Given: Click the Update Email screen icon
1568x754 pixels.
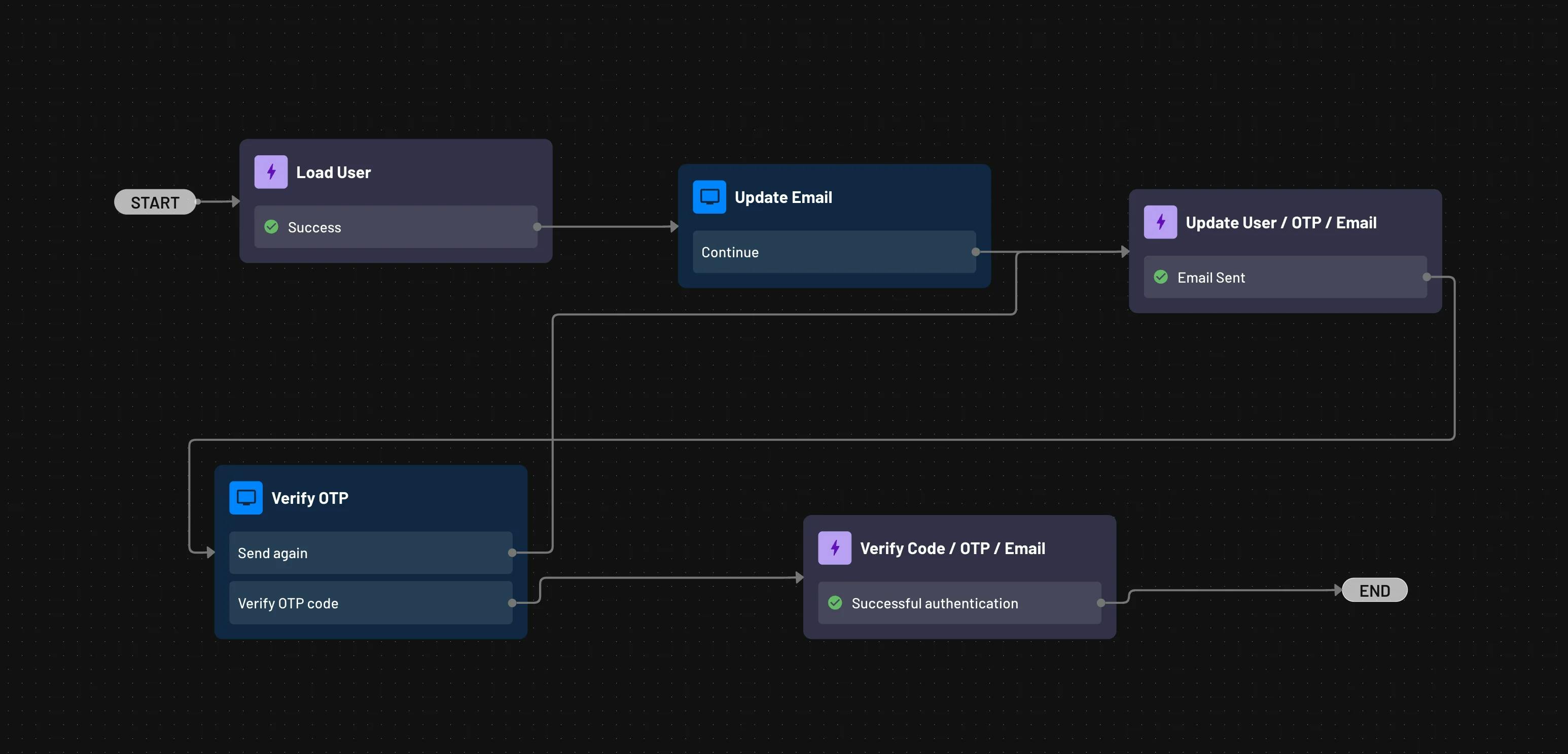Looking at the screenshot, I should (710, 196).
